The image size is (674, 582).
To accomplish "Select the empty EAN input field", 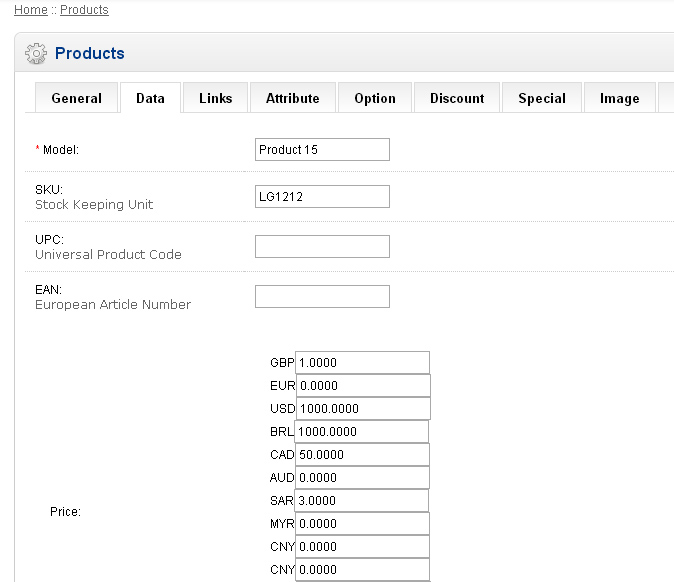I will coord(322,297).
